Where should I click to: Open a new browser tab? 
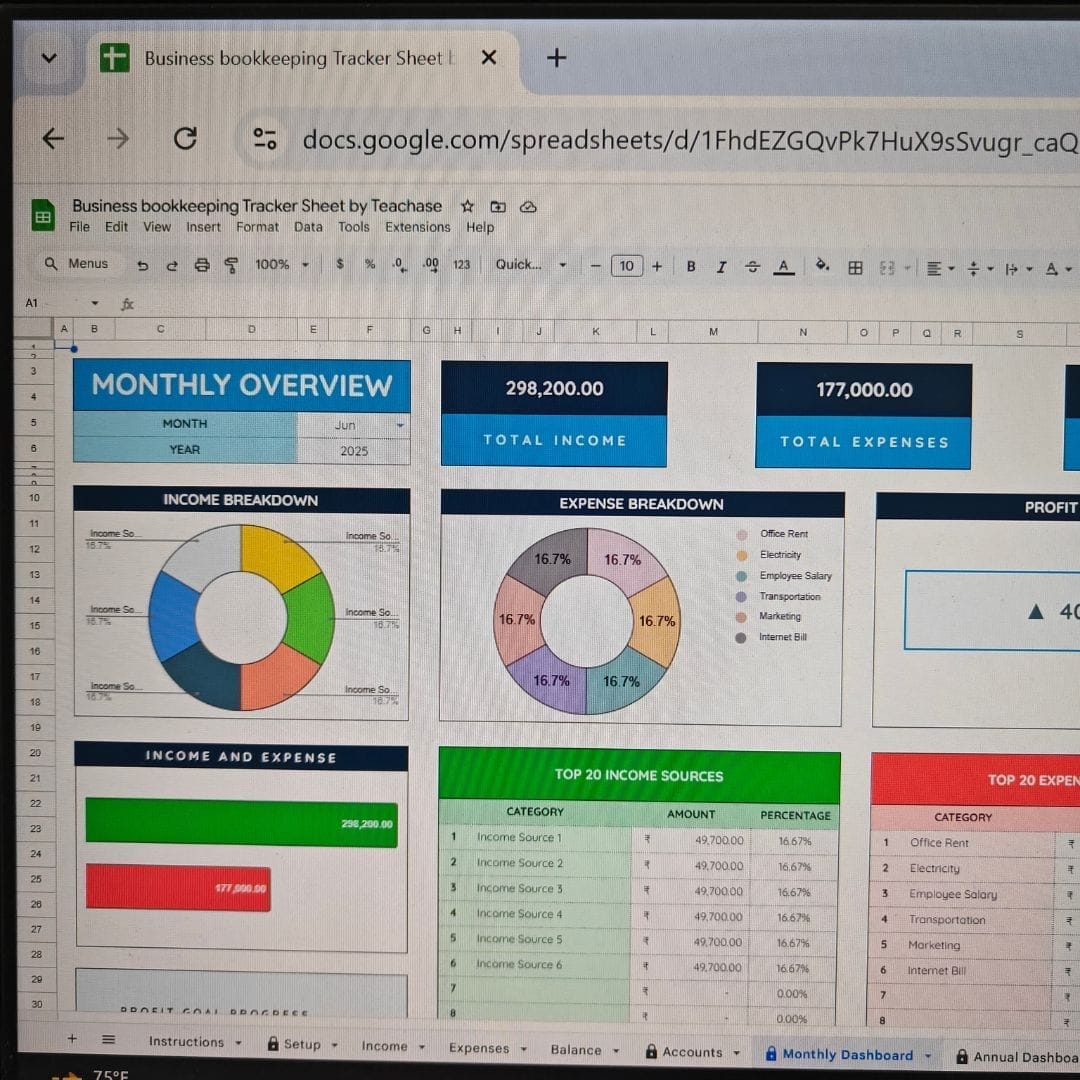click(x=557, y=57)
